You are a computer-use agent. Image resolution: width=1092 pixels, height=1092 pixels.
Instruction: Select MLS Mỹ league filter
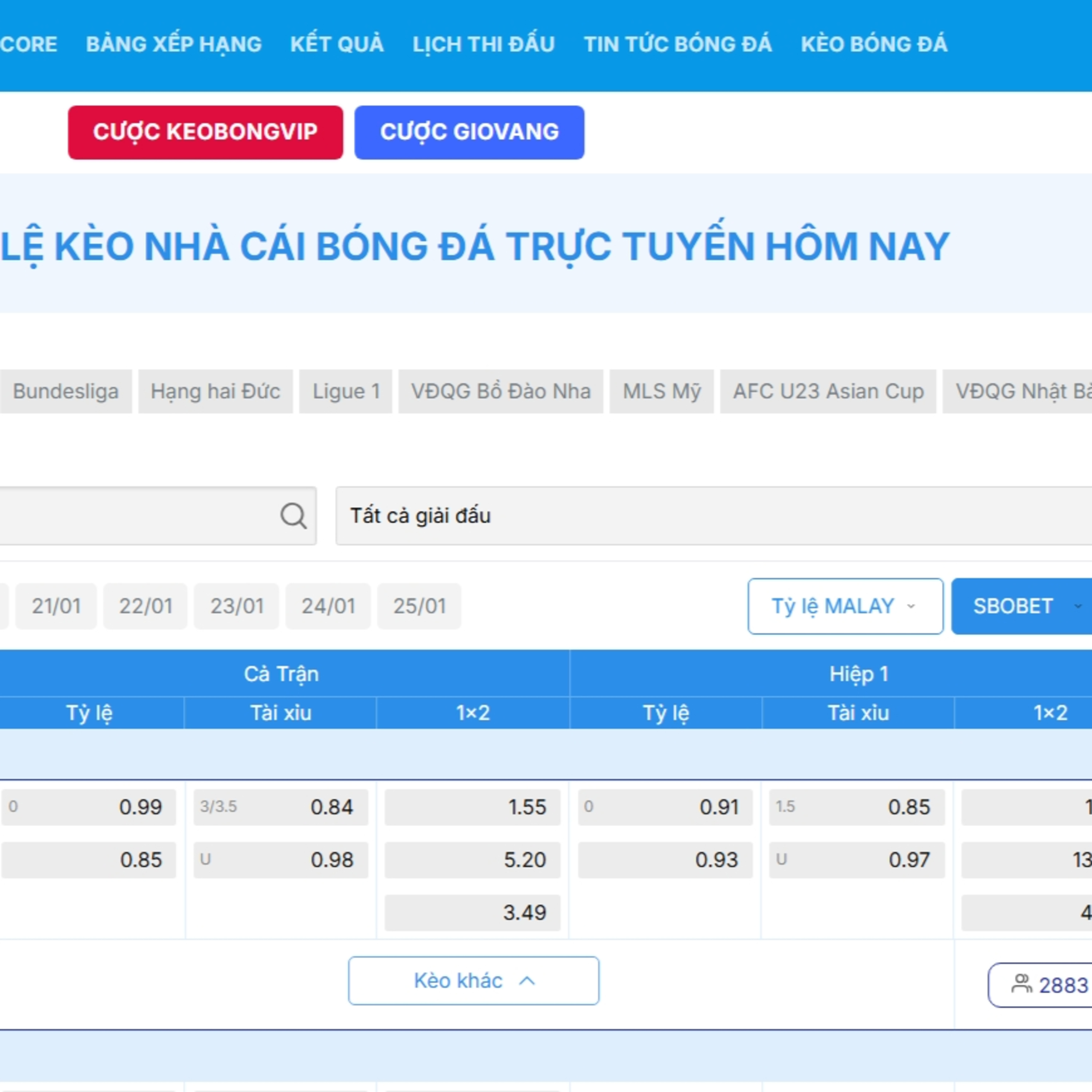pyautogui.click(x=661, y=391)
